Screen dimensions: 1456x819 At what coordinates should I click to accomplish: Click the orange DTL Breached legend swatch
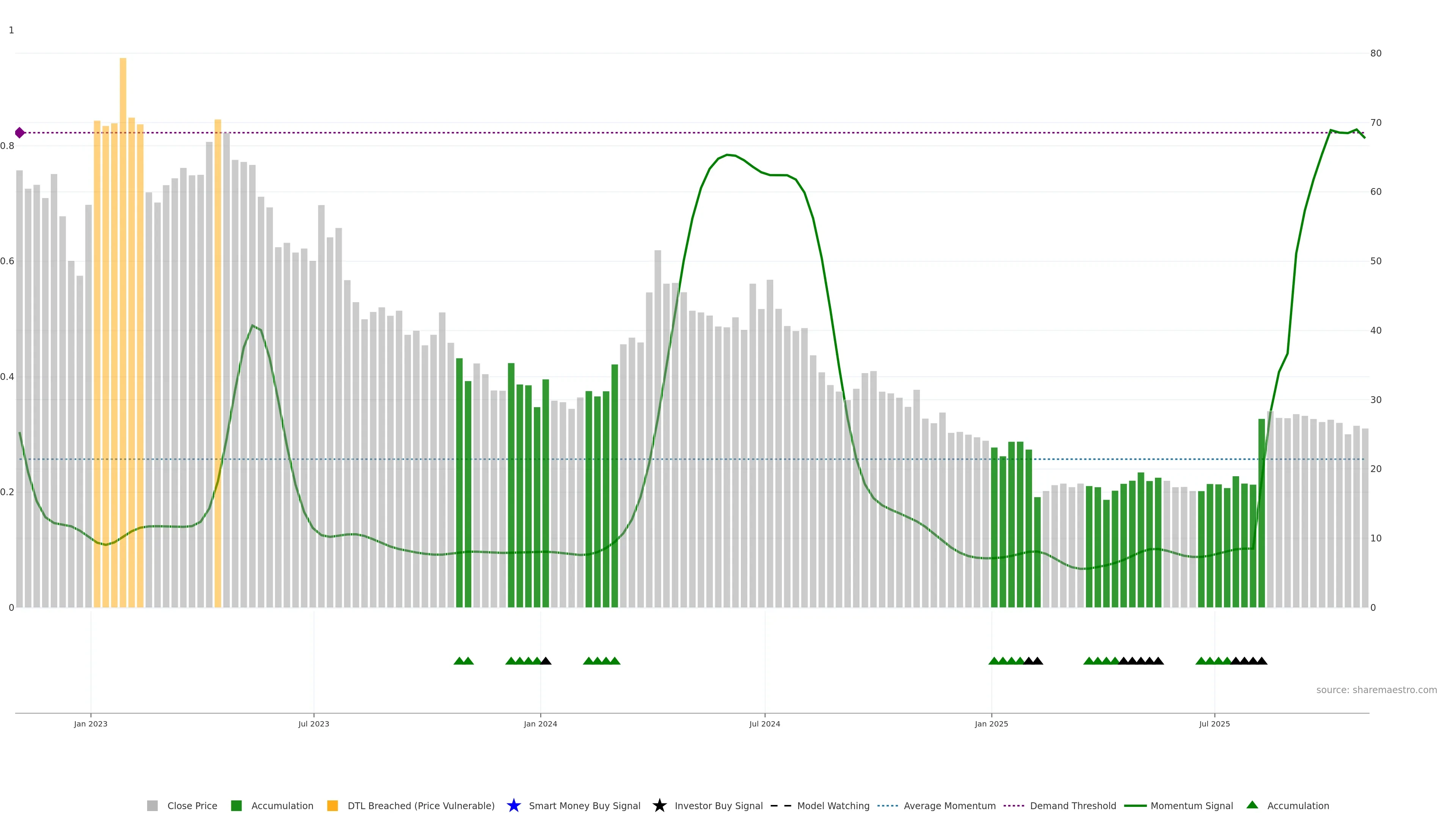pos(333,805)
